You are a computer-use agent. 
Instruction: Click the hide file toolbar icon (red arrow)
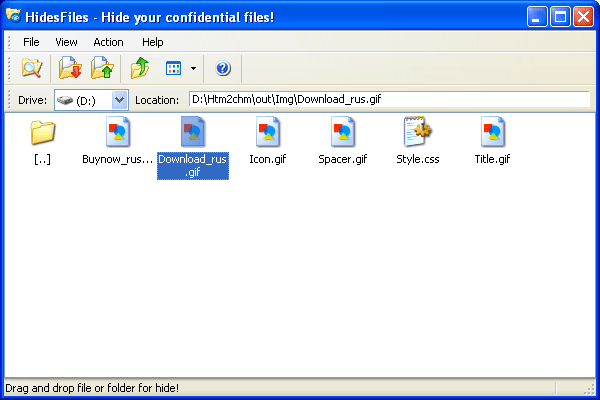(69, 69)
